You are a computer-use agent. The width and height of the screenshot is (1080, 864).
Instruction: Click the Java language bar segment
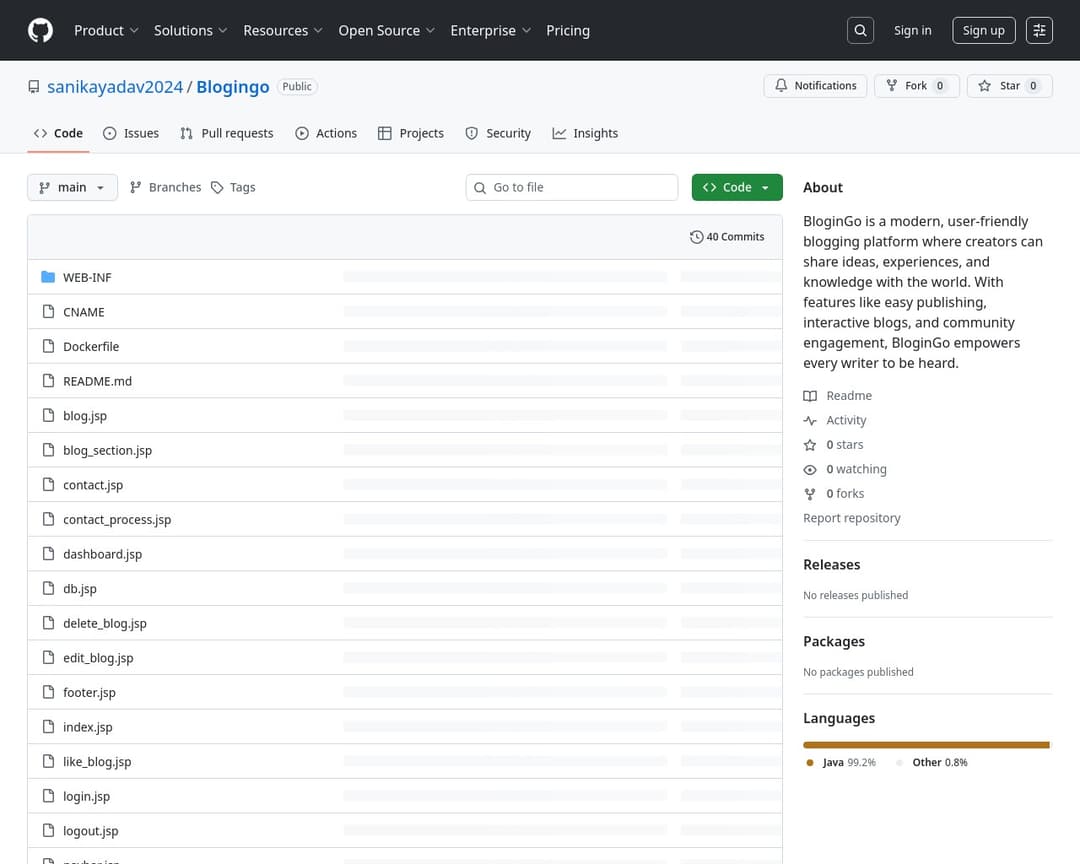(925, 745)
